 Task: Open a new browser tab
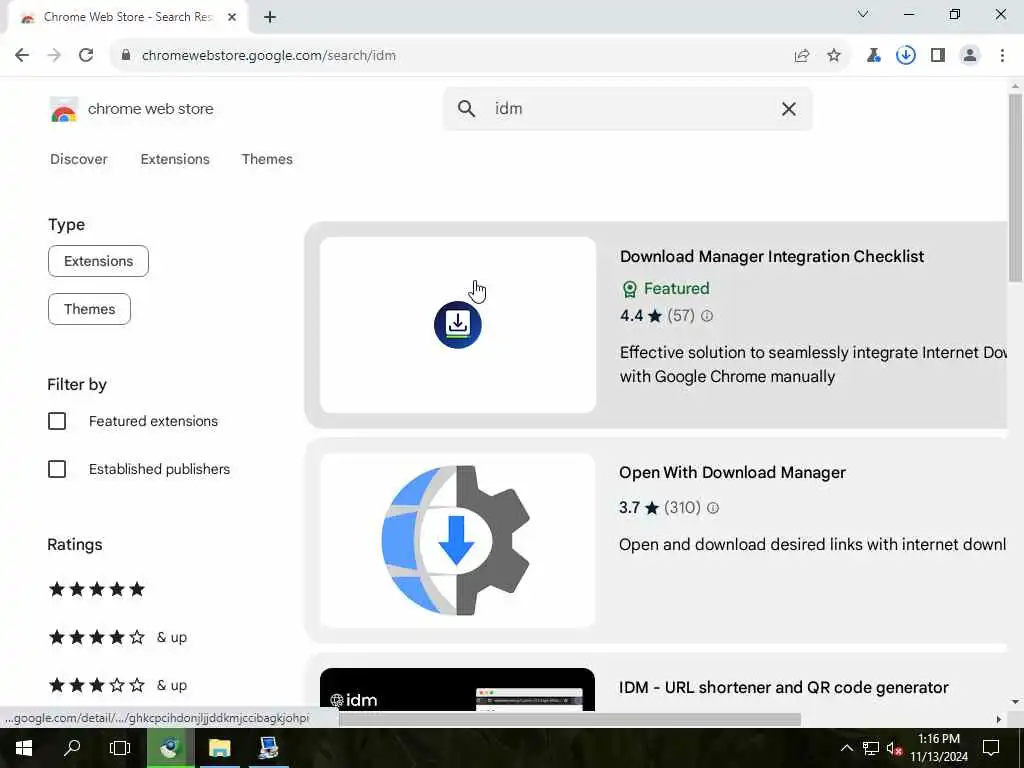pos(270,18)
